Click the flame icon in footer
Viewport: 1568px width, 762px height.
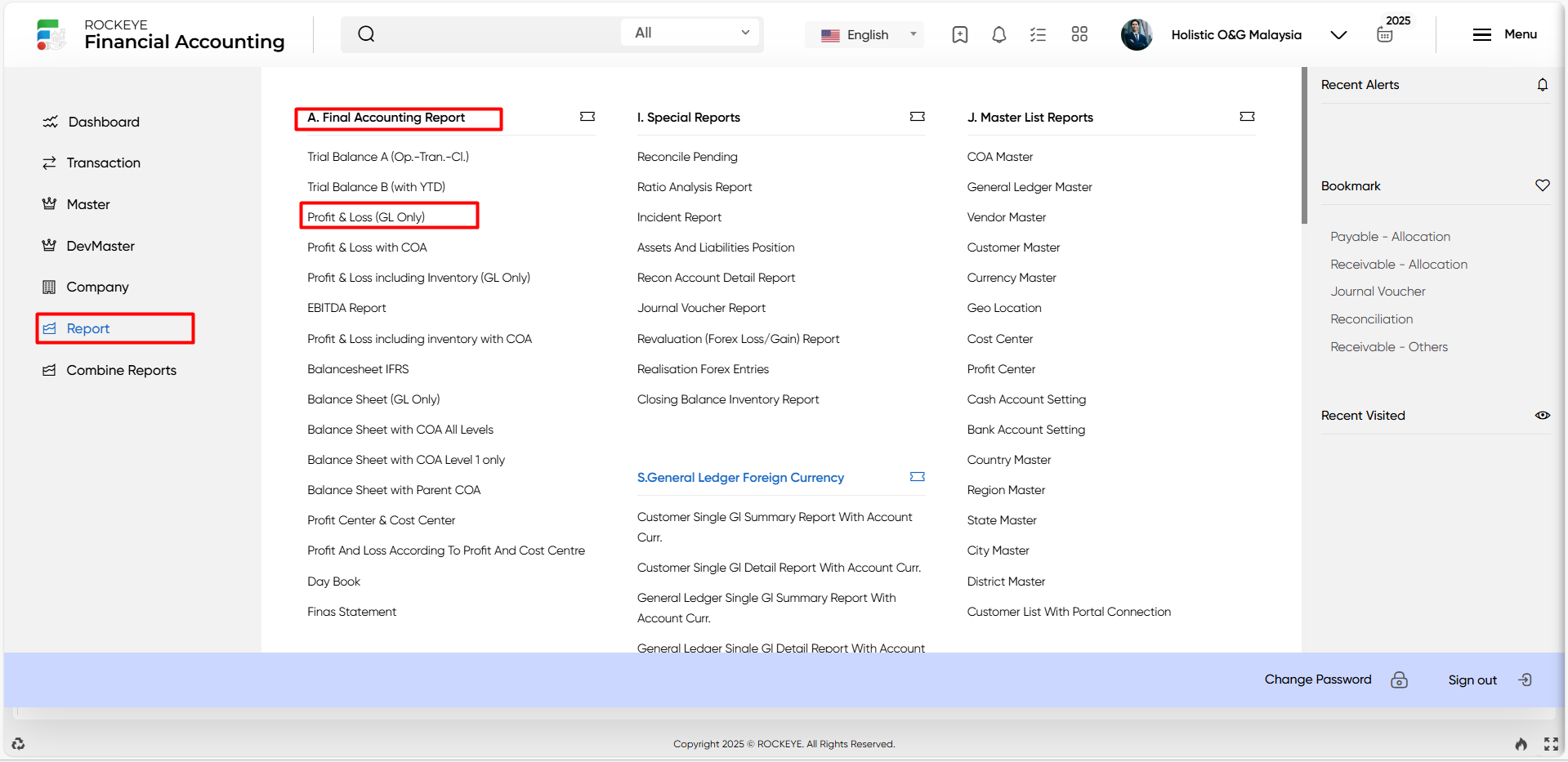(x=1521, y=743)
